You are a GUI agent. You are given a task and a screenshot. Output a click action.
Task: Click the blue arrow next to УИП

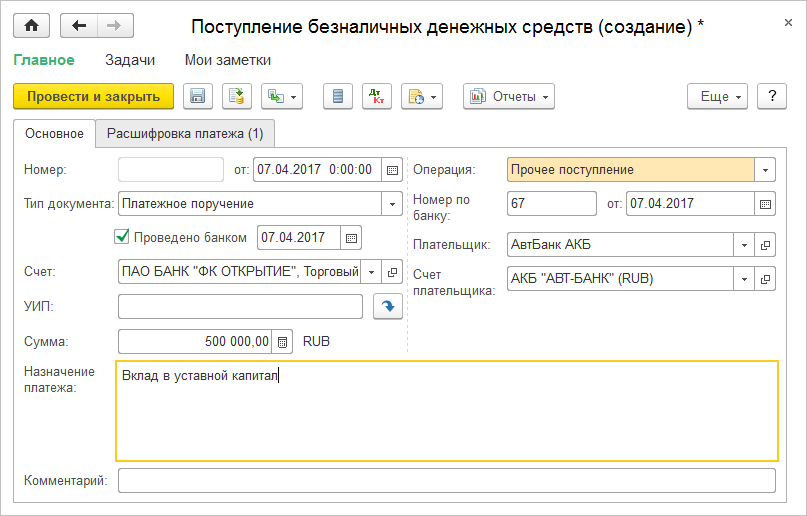[x=388, y=307]
